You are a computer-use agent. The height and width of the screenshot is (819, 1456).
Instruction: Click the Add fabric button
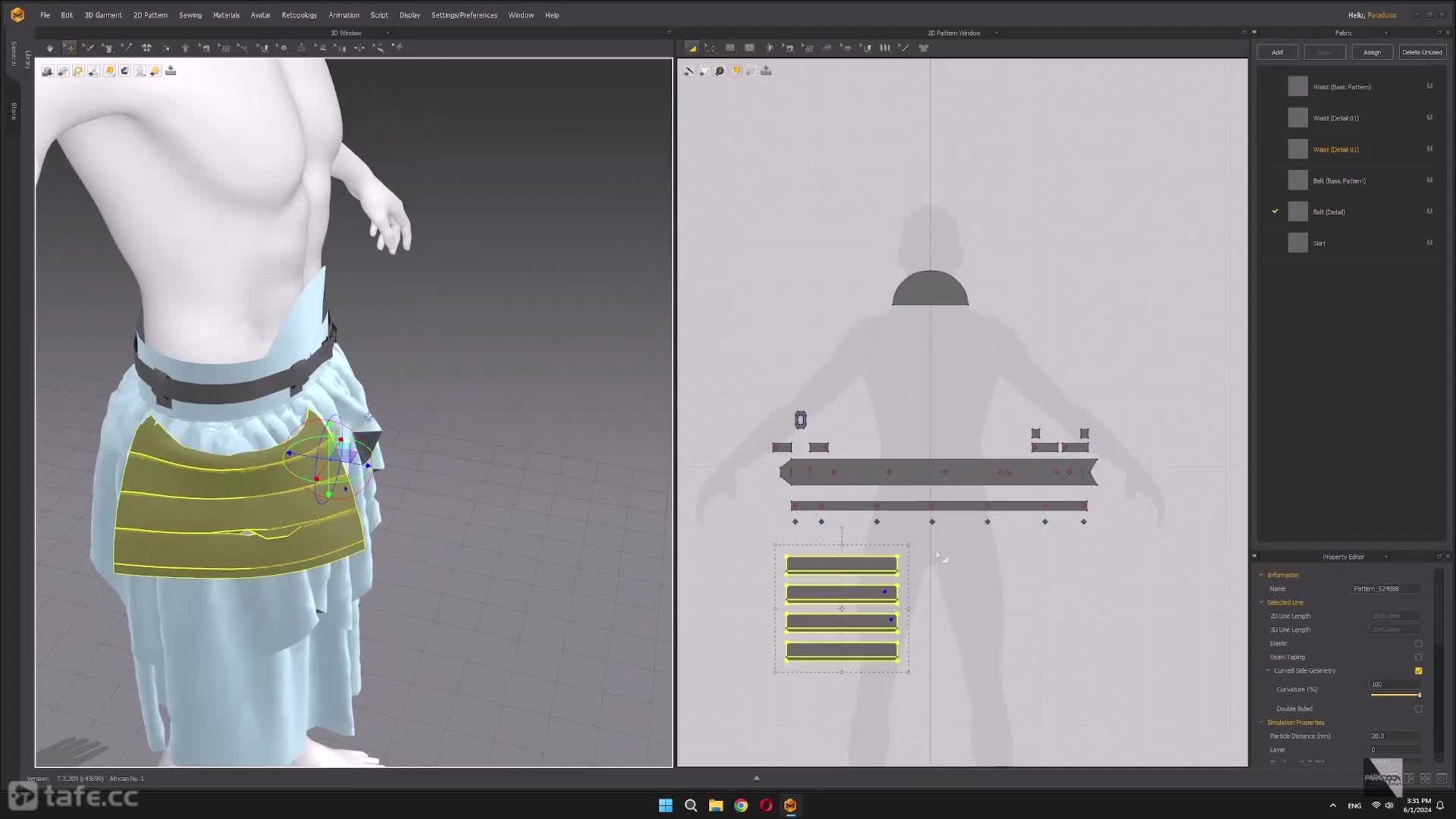tap(1277, 52)
